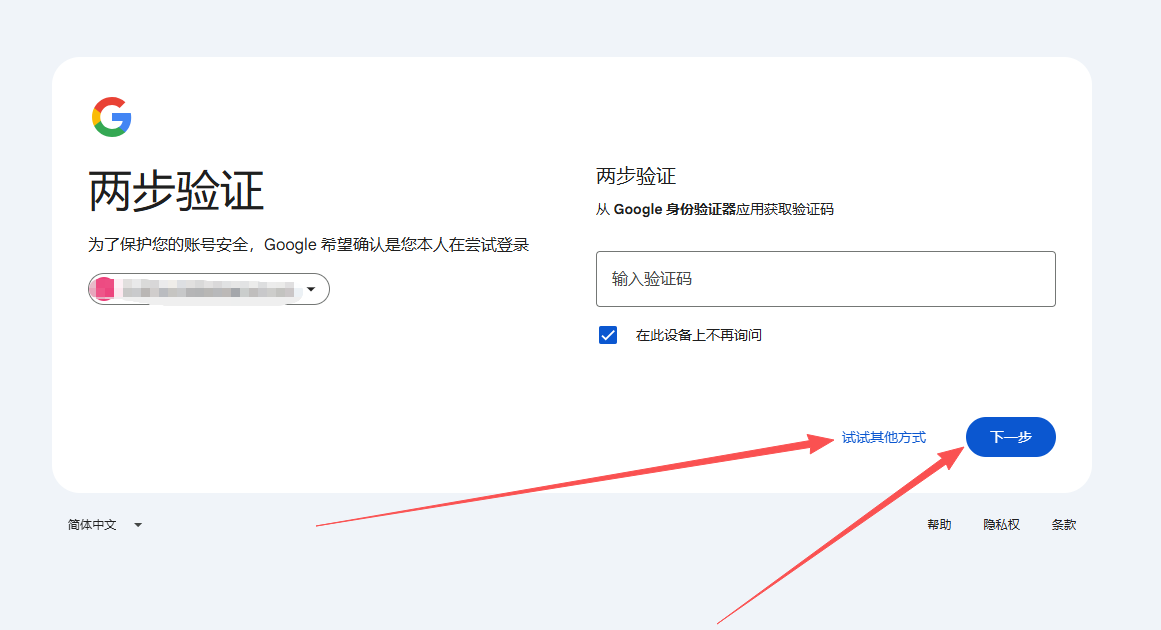Open the 简体中文 language dropdown

tap(104, 525)
